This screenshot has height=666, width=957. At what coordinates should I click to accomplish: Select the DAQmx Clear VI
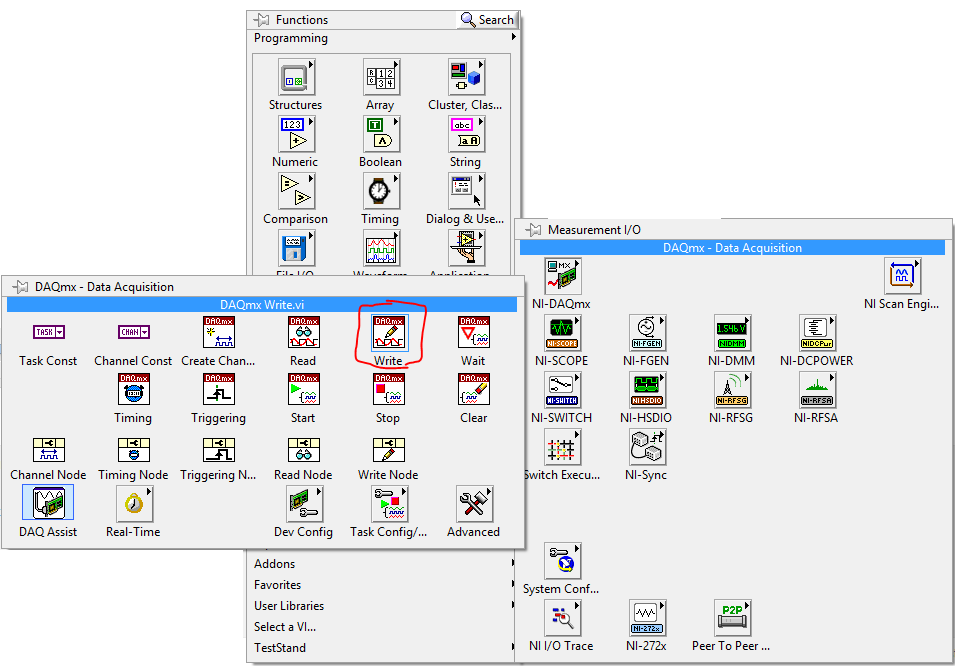pyautogui.click(x=473, y=389)
